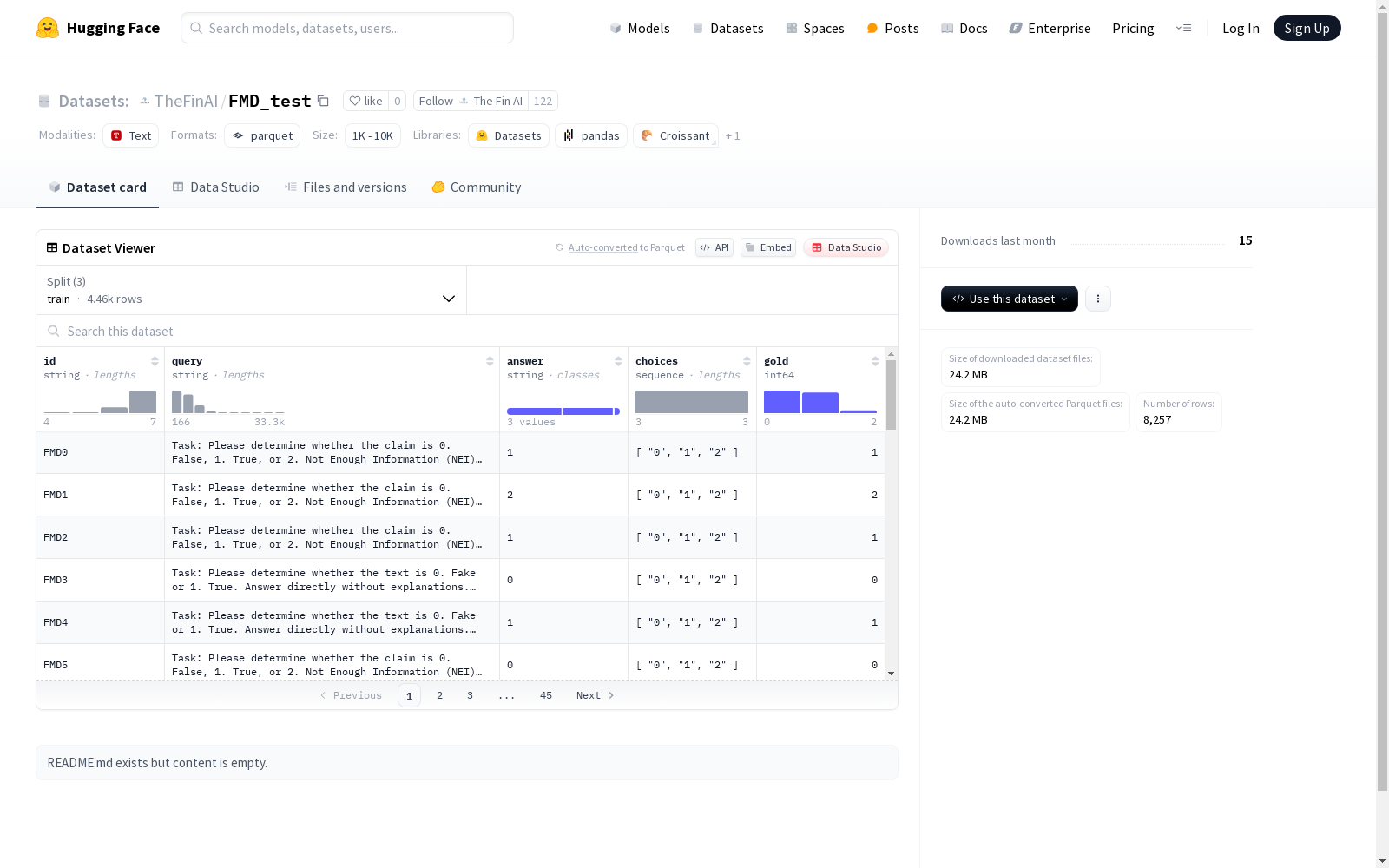
Task: Sort the answer column
Action: (x=618, y=361)
